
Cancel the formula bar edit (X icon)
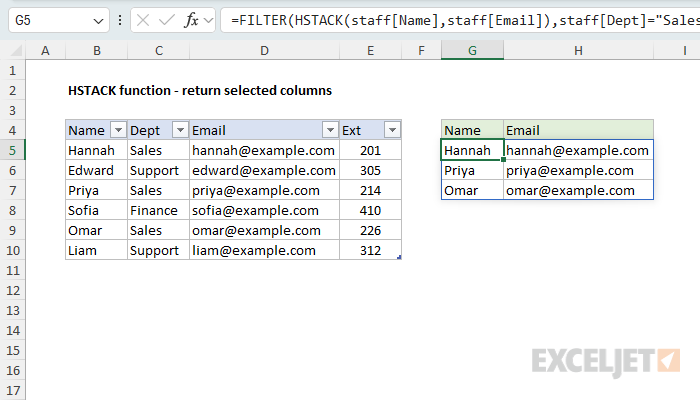click(x=143, y=21)
